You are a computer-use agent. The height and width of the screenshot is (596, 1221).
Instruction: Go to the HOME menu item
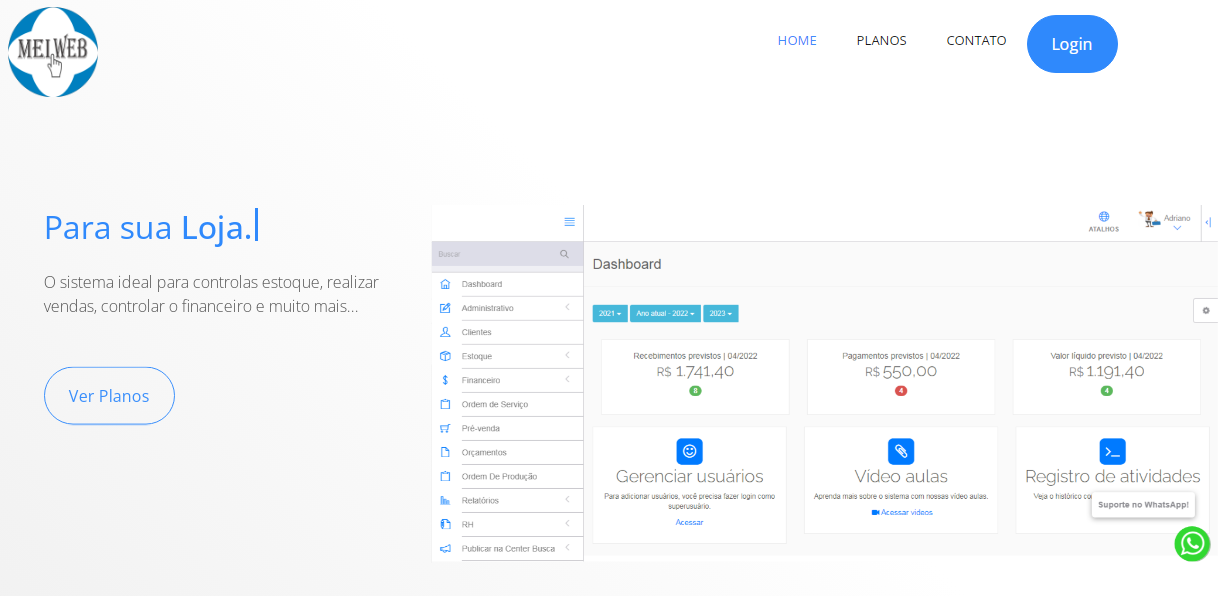coord(797,41)
